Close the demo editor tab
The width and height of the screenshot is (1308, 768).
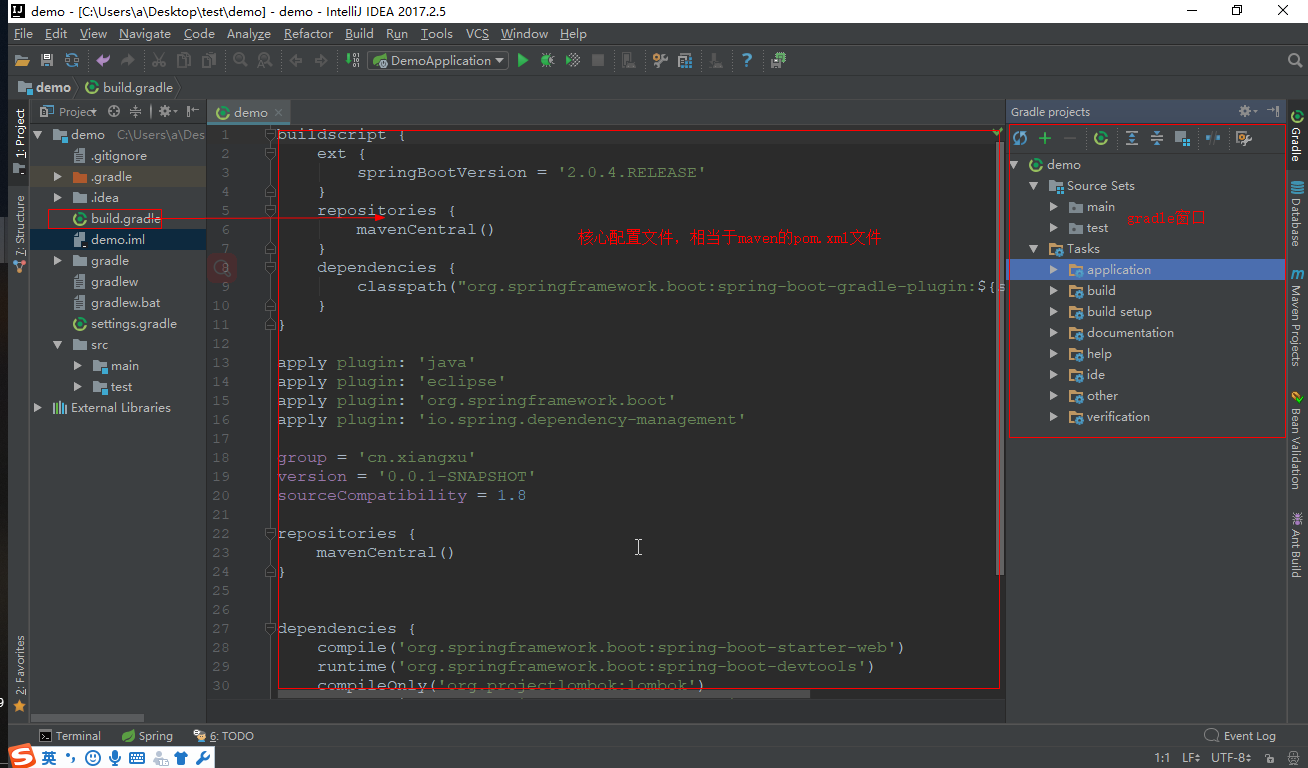tap(279, 112)
